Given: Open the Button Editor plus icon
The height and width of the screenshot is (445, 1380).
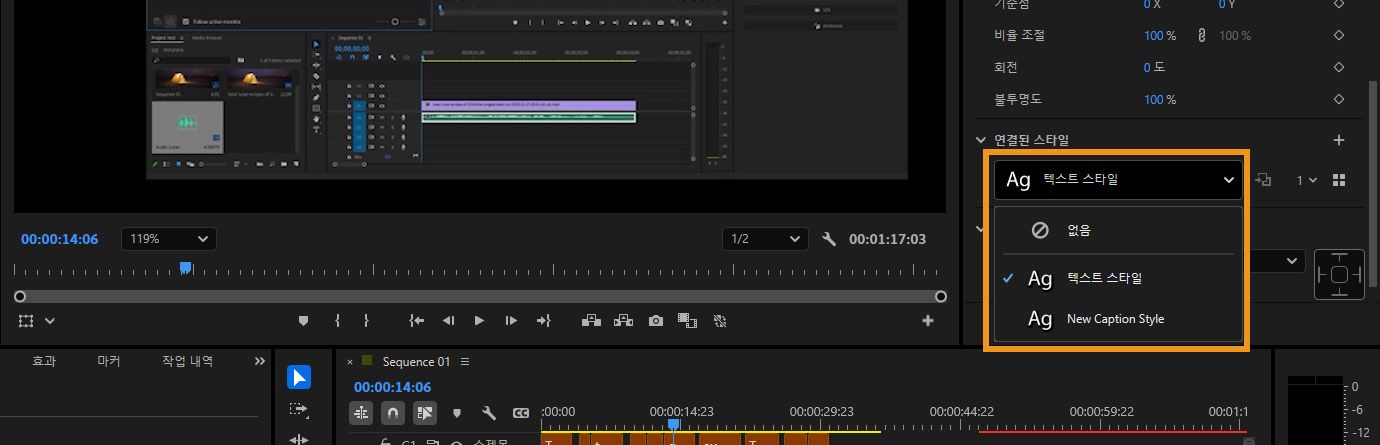Looking at the screenshot, I should tap(928, 321).
